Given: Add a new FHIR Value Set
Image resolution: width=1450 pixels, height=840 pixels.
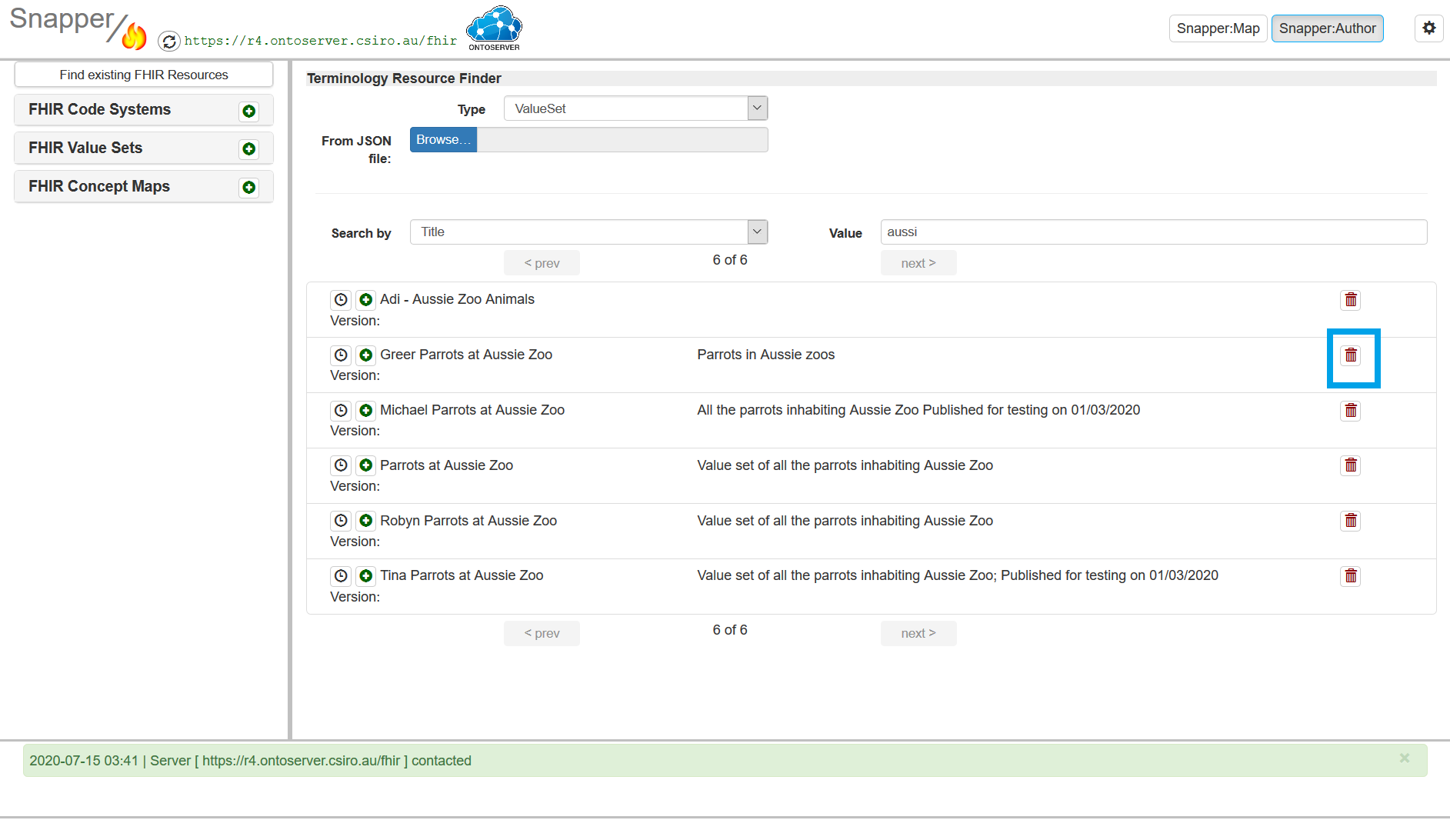Looking at the screenshot, I should [248, 149].
